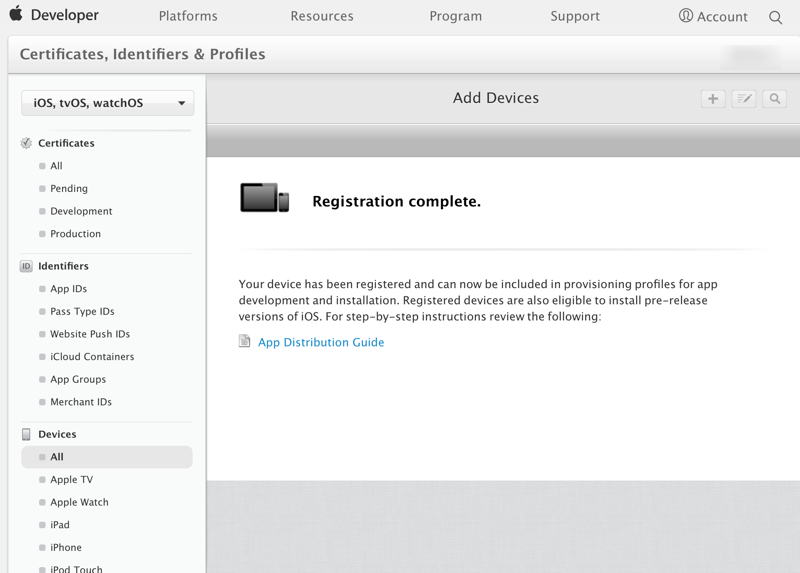Image resolution: width=800 pixels, height=573 pixels.
Task: Select All devices in the sidebar
Action: tap(57, 457)
